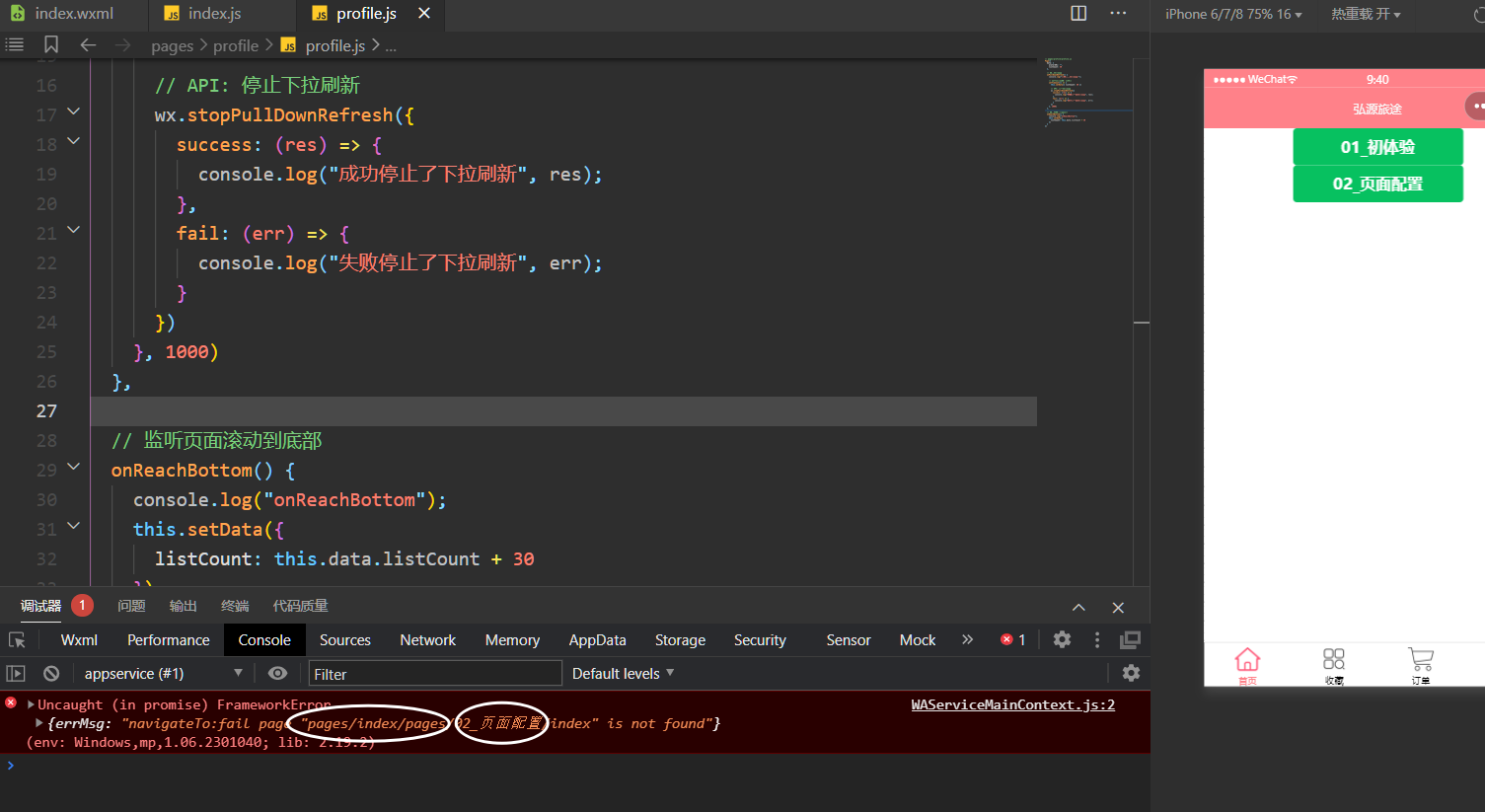Open the iPhone 6/7/8 device dropdown
This screenshot has height=812, width=1485.
coord(1232,14)
